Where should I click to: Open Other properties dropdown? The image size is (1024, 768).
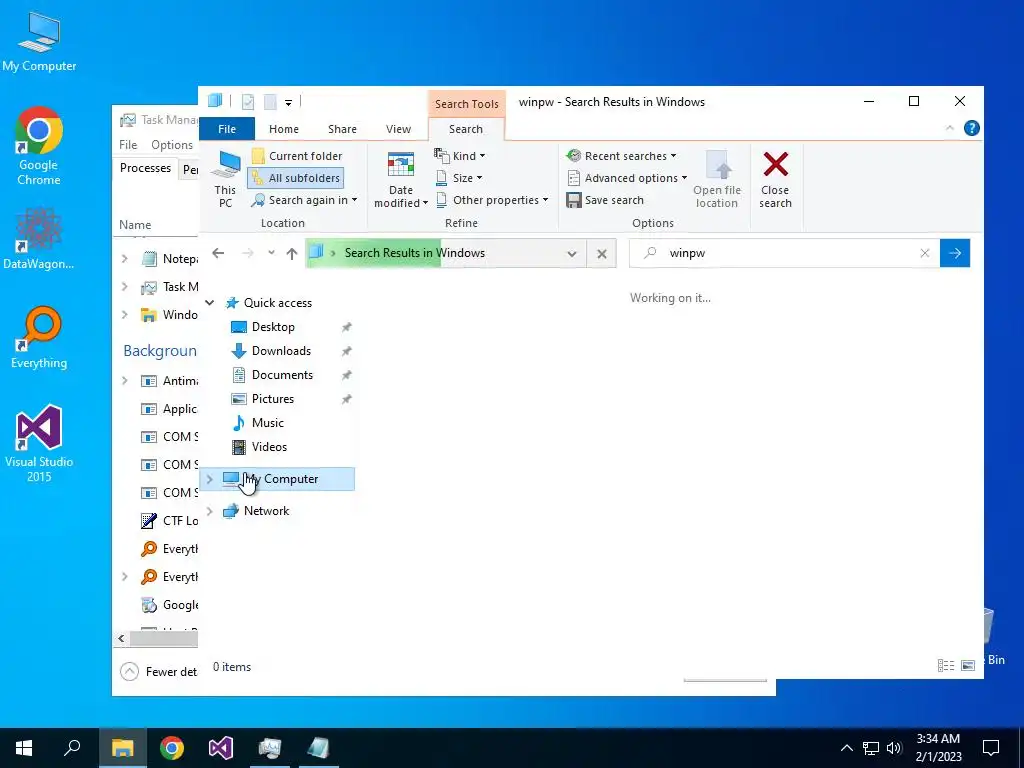tap(492, 200)
